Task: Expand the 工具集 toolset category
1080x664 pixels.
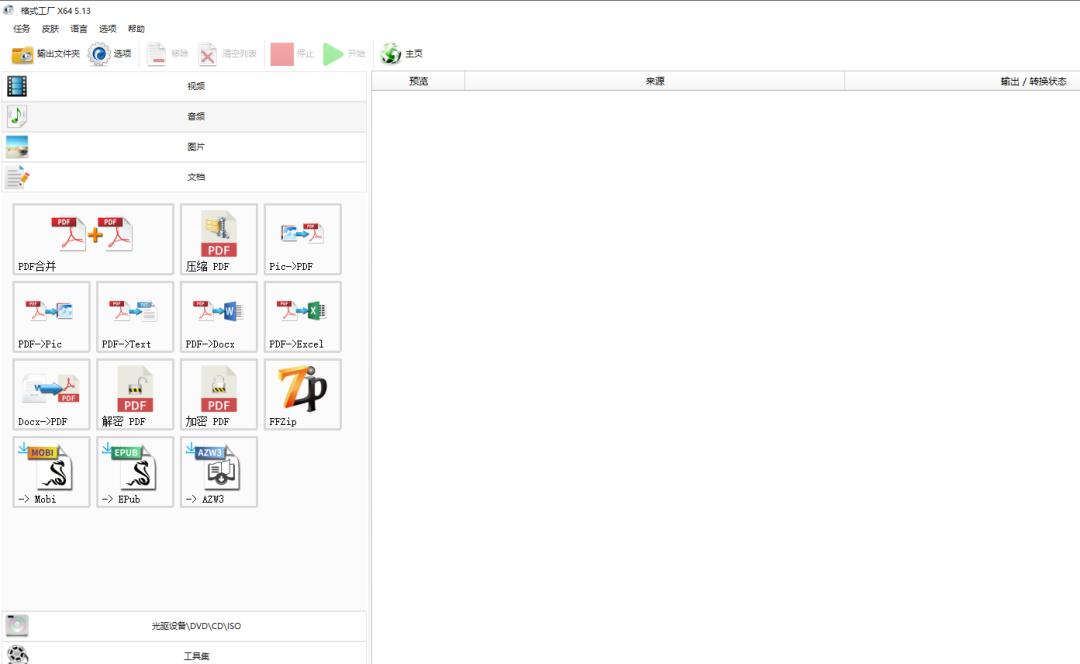Action: (x=184, y=654)
